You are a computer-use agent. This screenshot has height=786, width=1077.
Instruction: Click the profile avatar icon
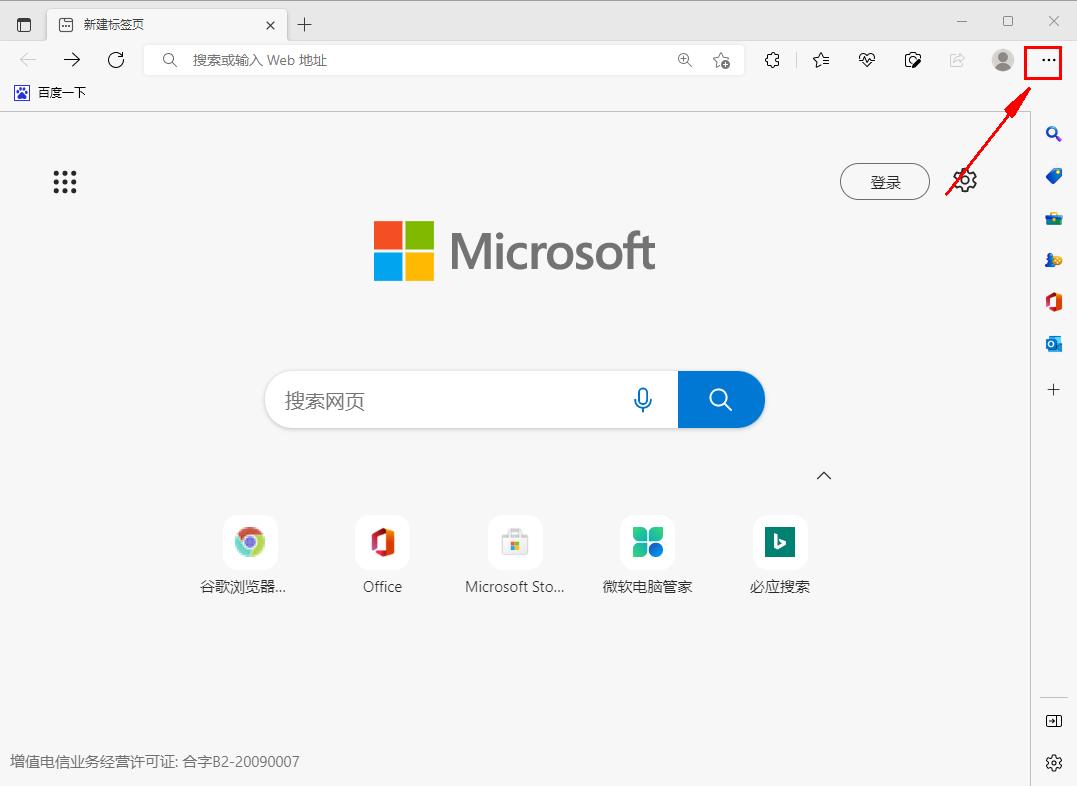[1003, 60]
